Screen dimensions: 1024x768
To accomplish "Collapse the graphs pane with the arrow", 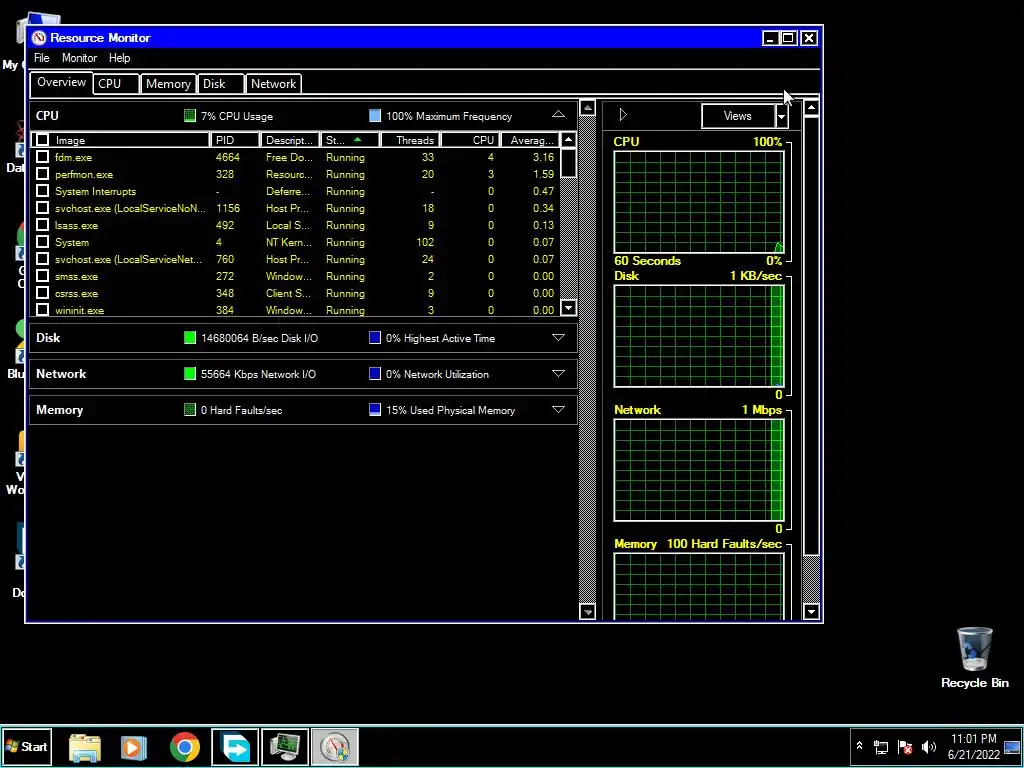I will pyautogui.click(x=622, y=116).
